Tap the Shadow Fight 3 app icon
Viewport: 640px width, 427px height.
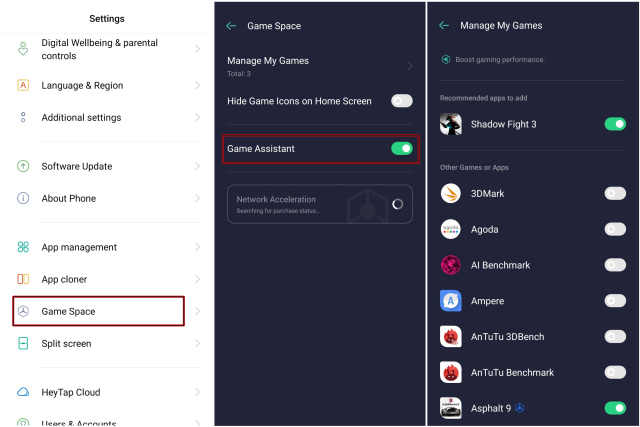[451, 124]
